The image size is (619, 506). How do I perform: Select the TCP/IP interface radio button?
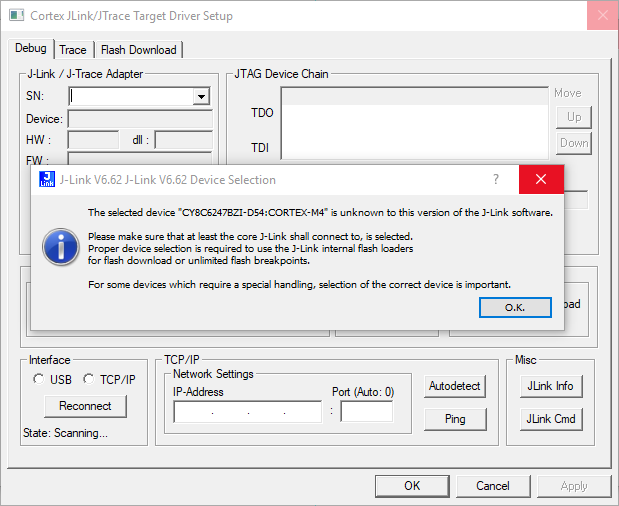[x=88, y=379]
